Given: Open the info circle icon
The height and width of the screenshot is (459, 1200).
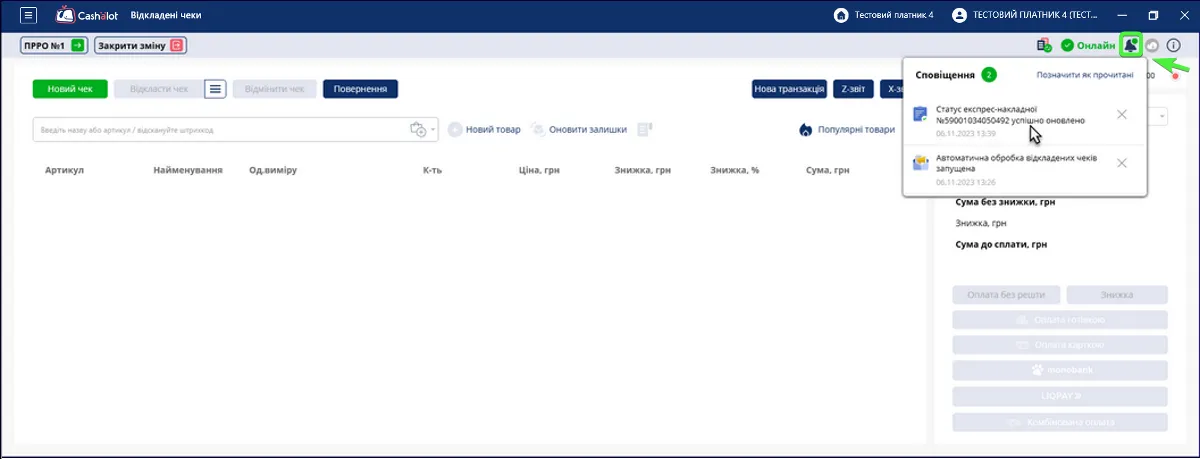Looking at the screenshot, I should [x=1174, y=45].
